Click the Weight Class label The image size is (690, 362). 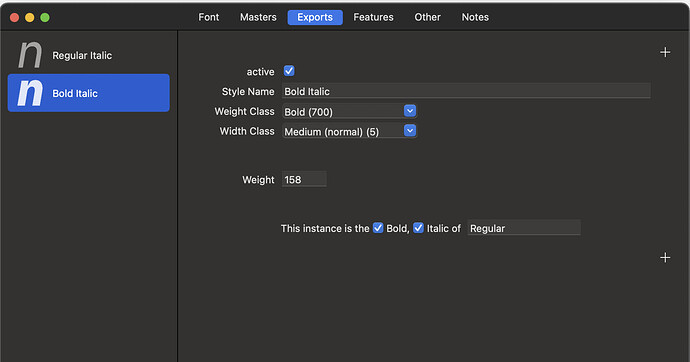pos(244,111)
